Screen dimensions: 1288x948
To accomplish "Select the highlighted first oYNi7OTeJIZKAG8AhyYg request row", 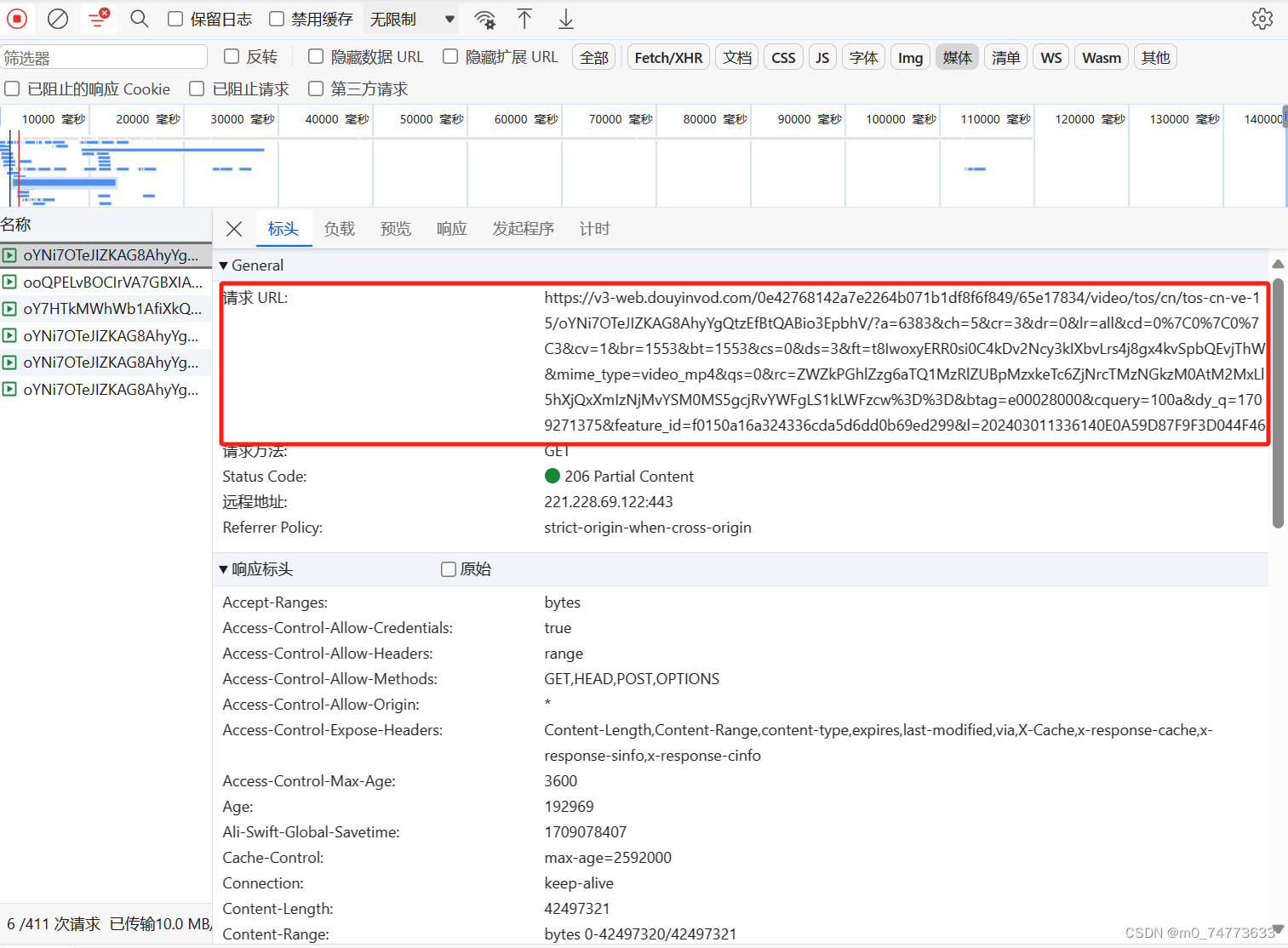I will [x=106, y=254].
